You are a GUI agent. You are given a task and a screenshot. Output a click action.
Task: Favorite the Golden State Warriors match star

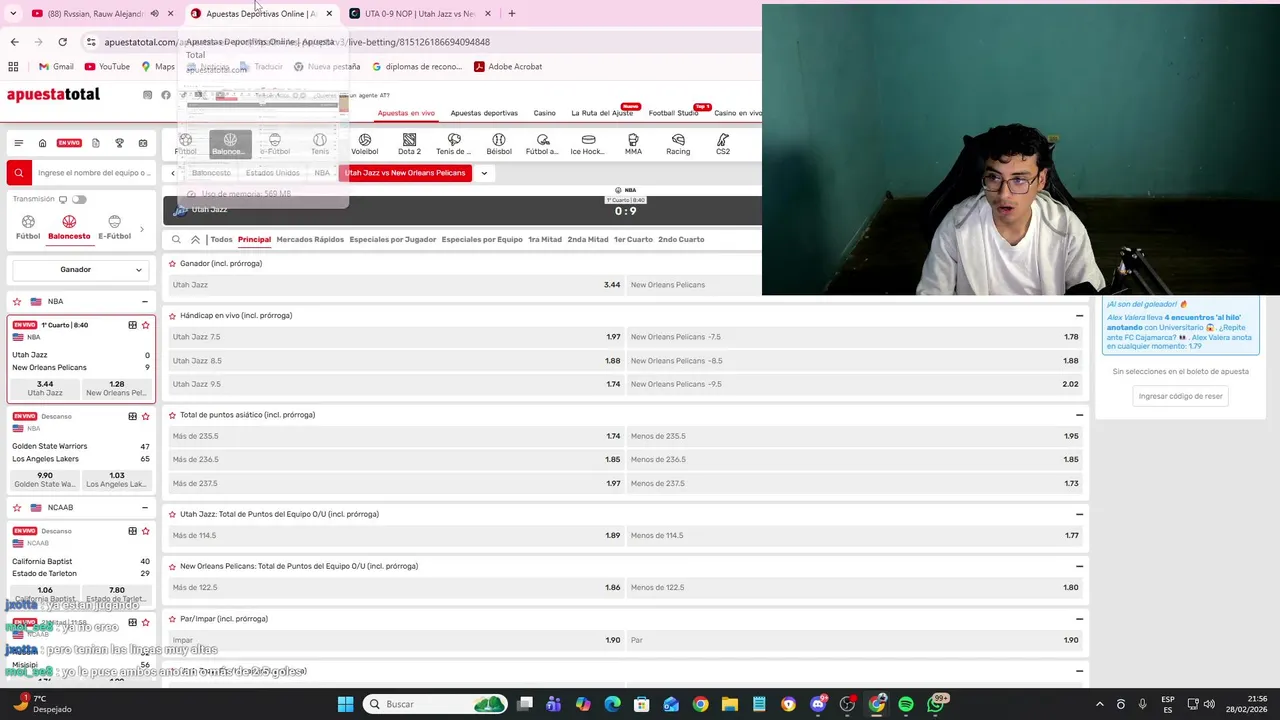[146, 416]
